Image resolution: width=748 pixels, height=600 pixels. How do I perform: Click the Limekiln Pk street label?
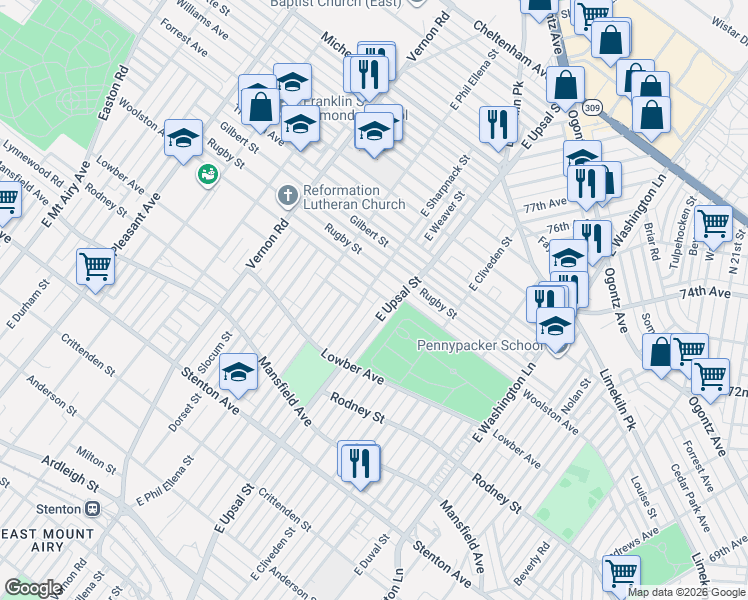pyautogui.click(x=617, y=399)
